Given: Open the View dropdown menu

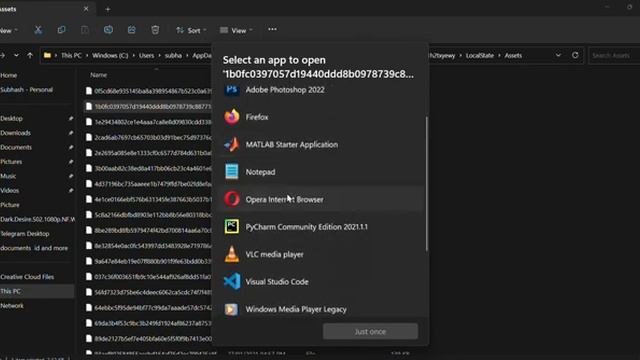Looking at the screenshot, I should [x=236, y=31].
